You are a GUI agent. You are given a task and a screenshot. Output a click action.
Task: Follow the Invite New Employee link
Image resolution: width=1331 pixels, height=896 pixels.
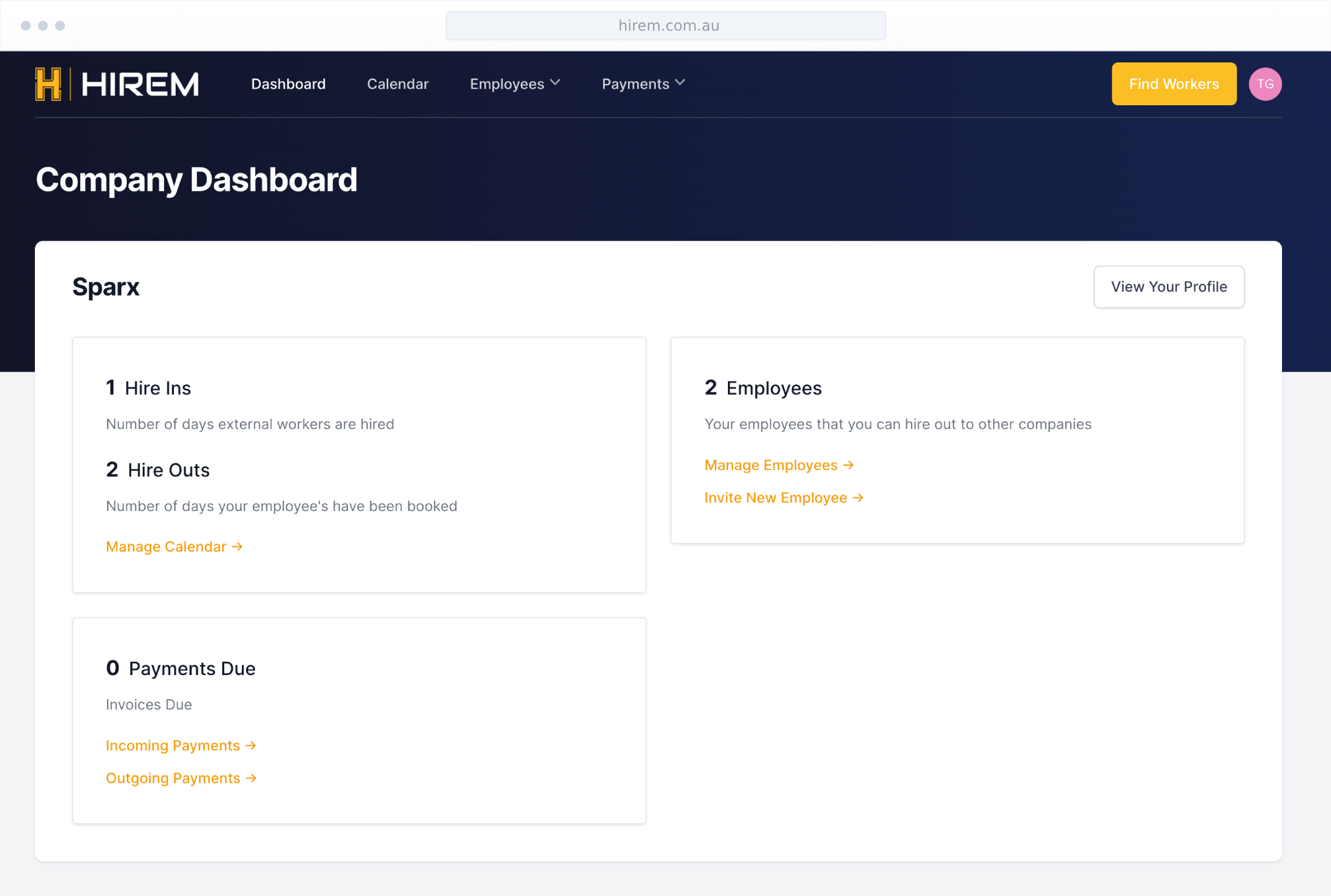[x=775, y=498]
